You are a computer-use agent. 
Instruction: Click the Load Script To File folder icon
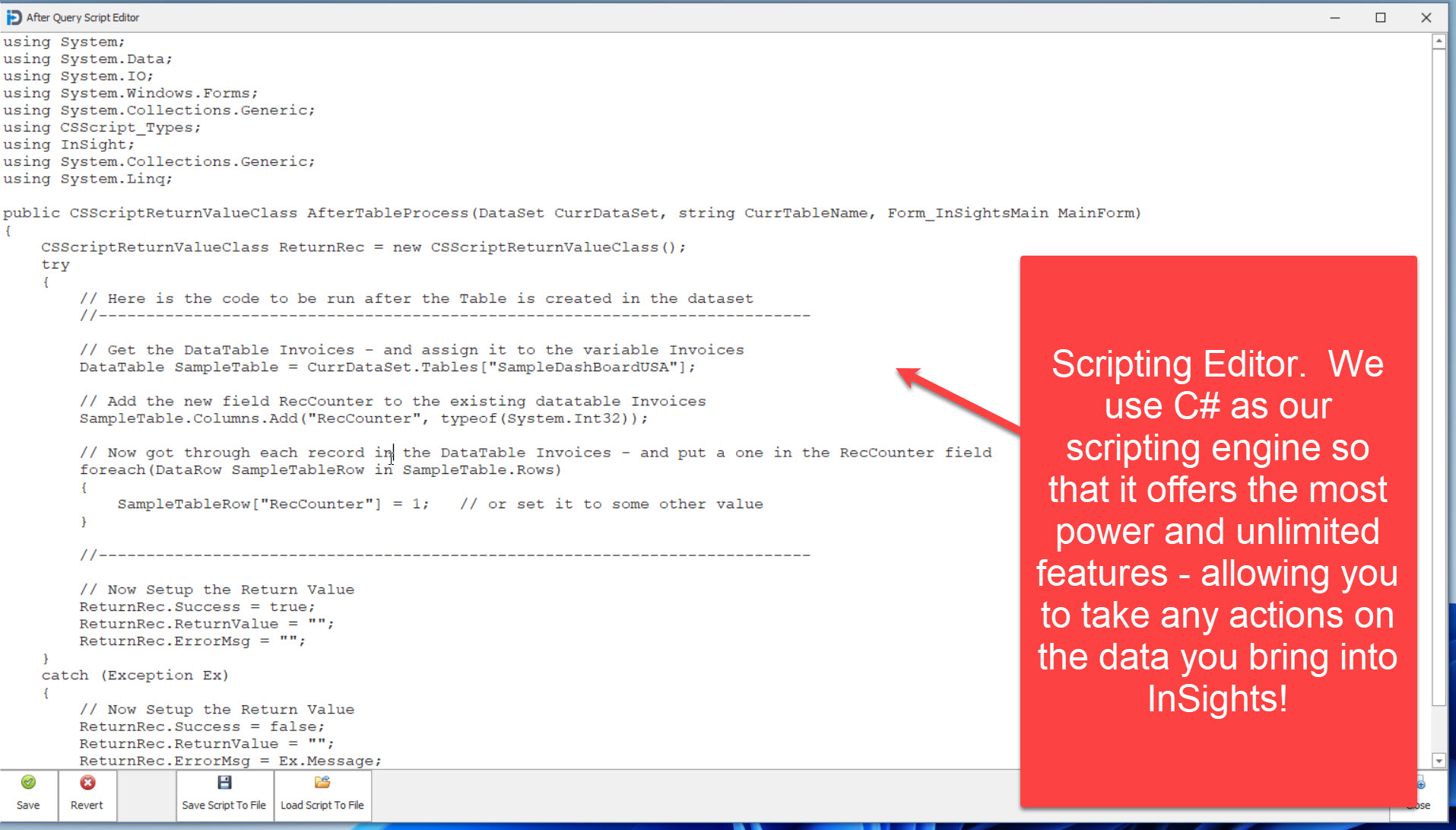(322, 783)
